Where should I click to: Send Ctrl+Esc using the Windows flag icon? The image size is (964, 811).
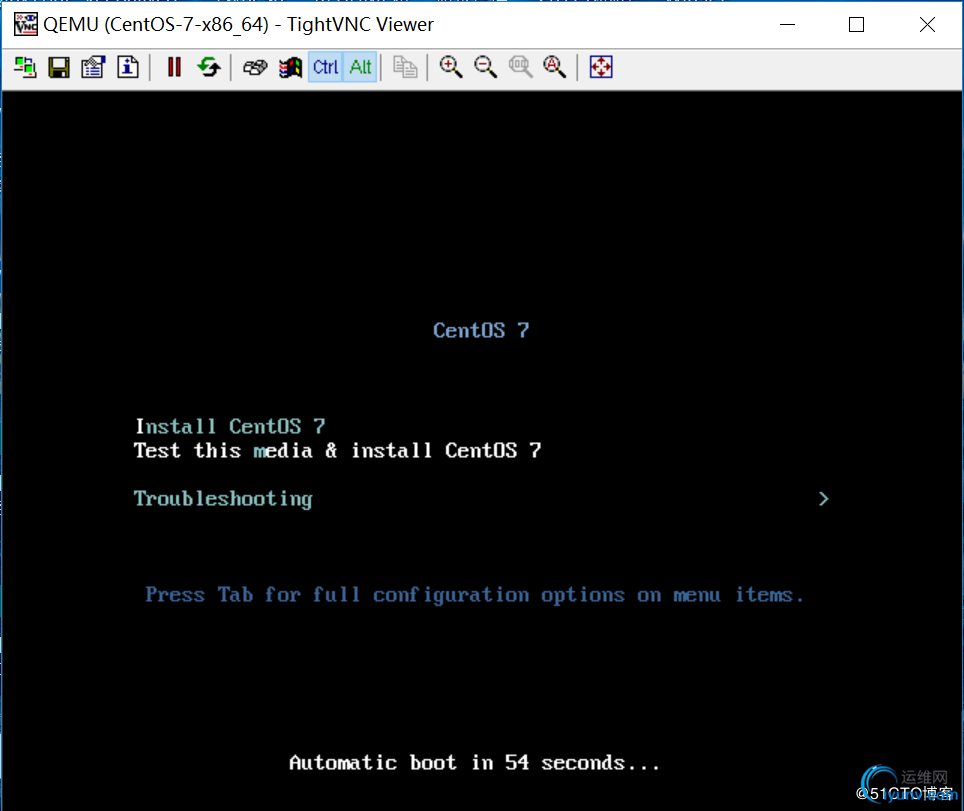(x=290, y=67)
